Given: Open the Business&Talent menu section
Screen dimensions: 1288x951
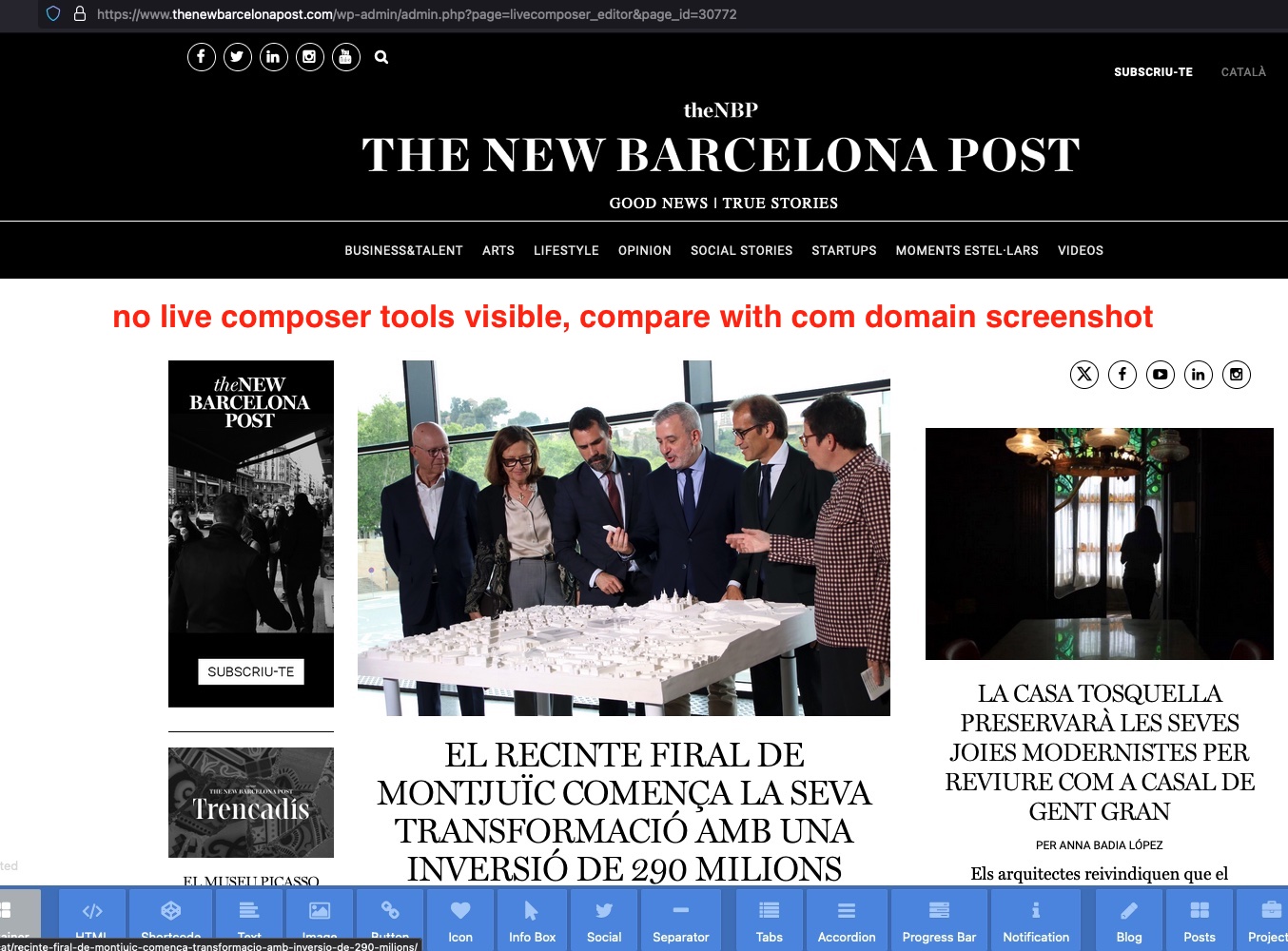Looking at the screenshot, I should pos(403,251).
